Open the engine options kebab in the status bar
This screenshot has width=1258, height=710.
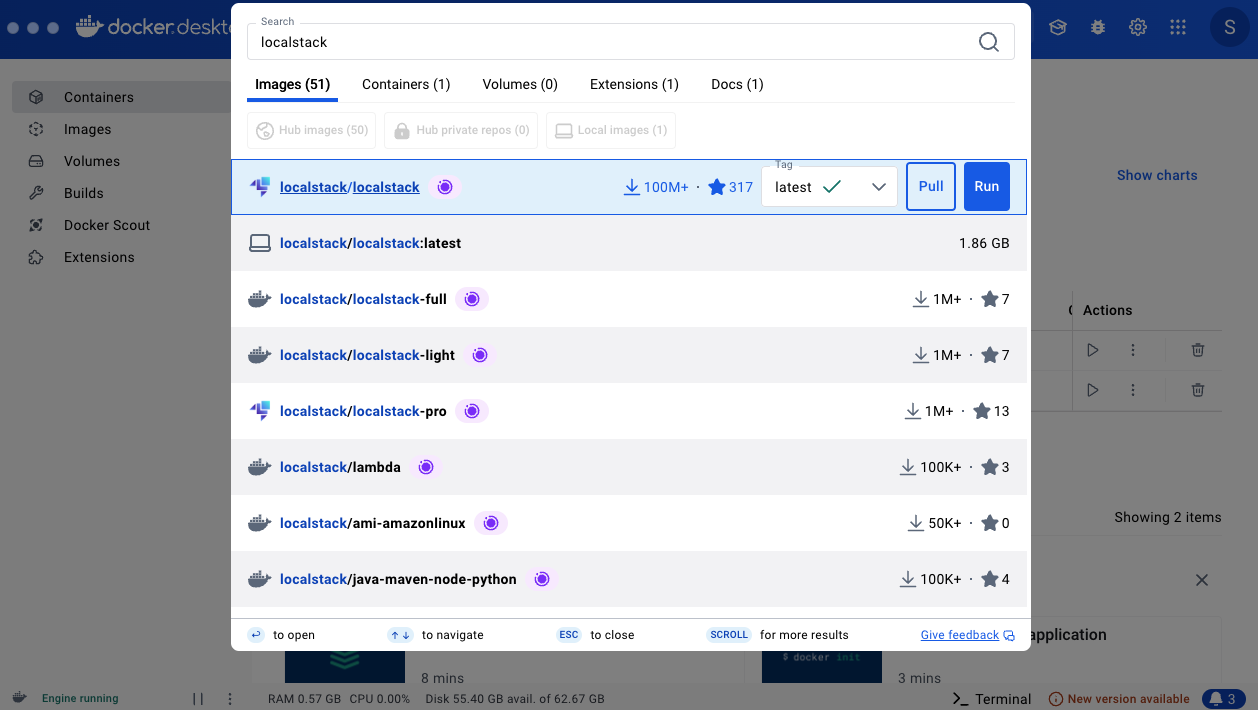[230, 698]
